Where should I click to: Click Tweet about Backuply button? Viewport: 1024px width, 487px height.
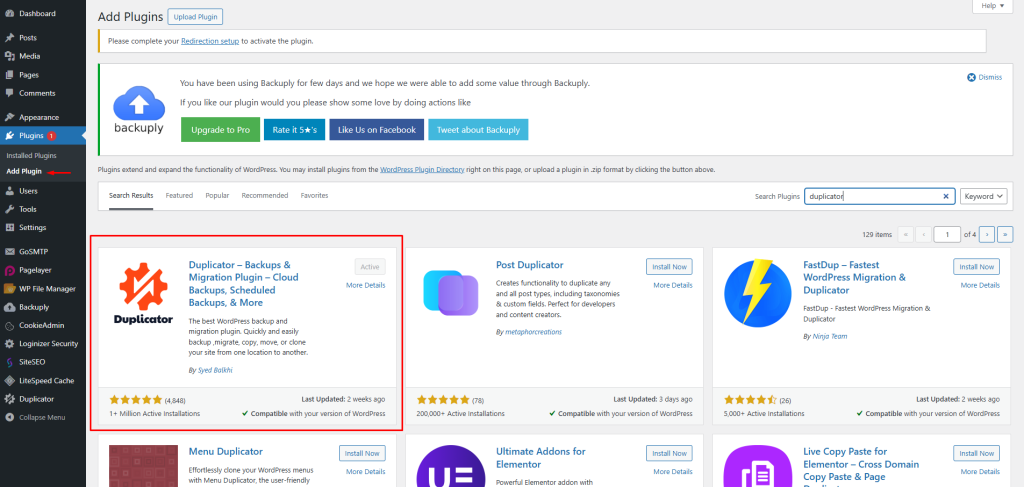478,130
